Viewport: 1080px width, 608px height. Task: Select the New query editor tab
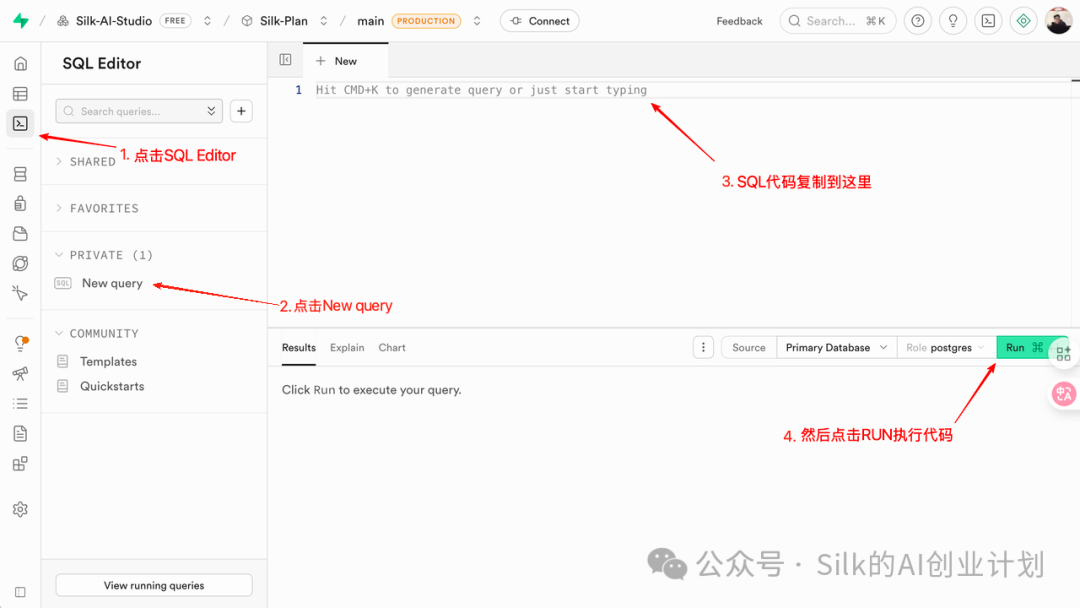[345, 61]
